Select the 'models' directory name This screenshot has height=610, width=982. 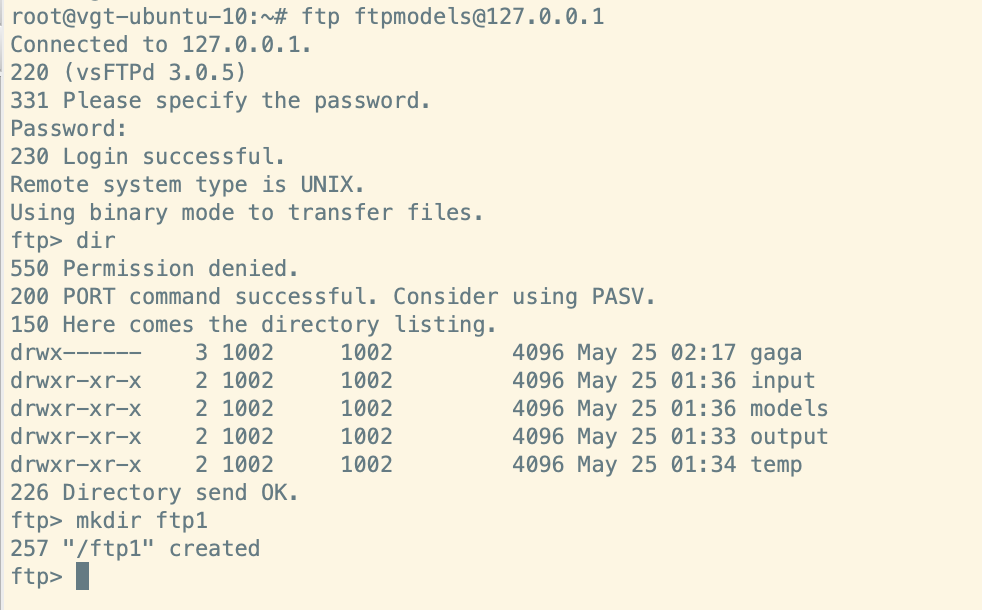(x=789, y=409)
